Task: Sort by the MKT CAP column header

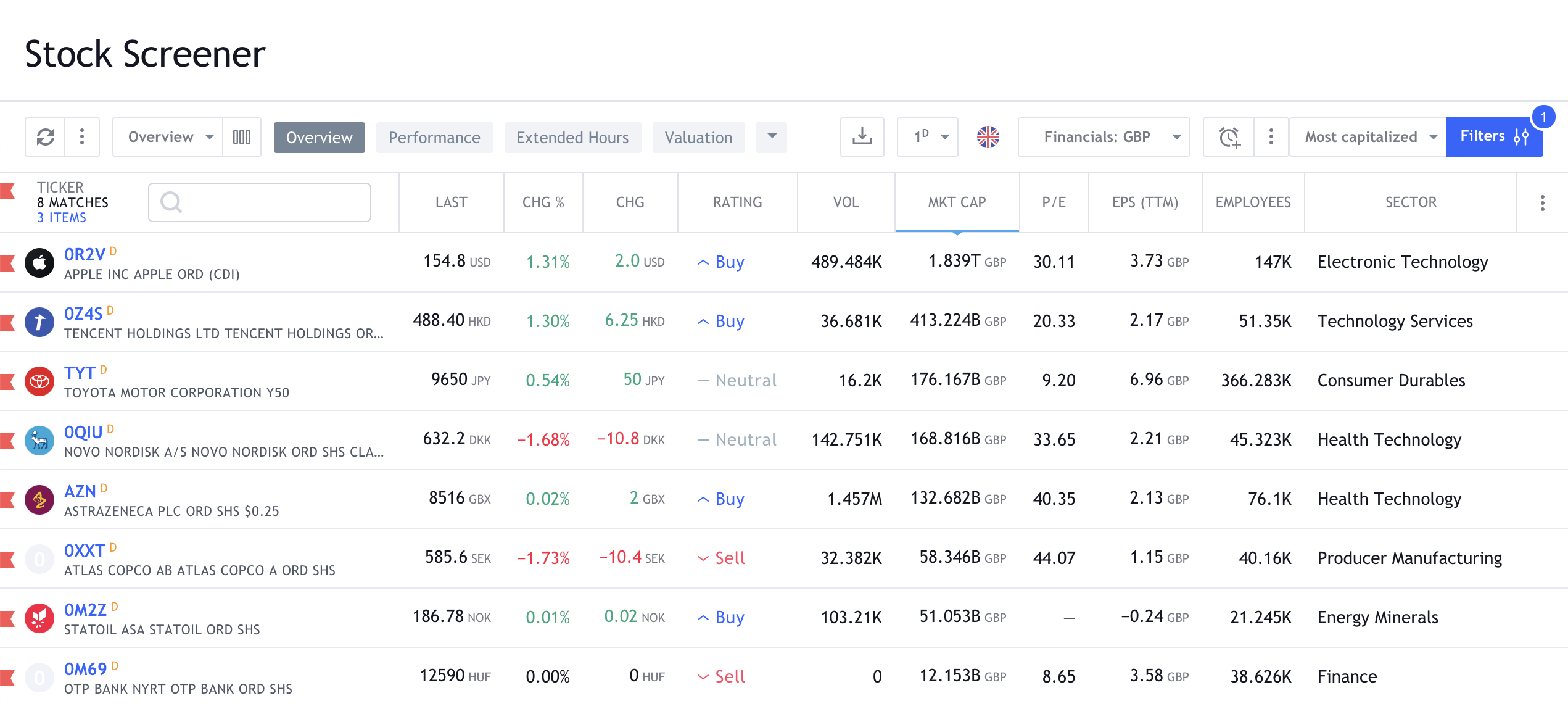Action: pos(957,202)
